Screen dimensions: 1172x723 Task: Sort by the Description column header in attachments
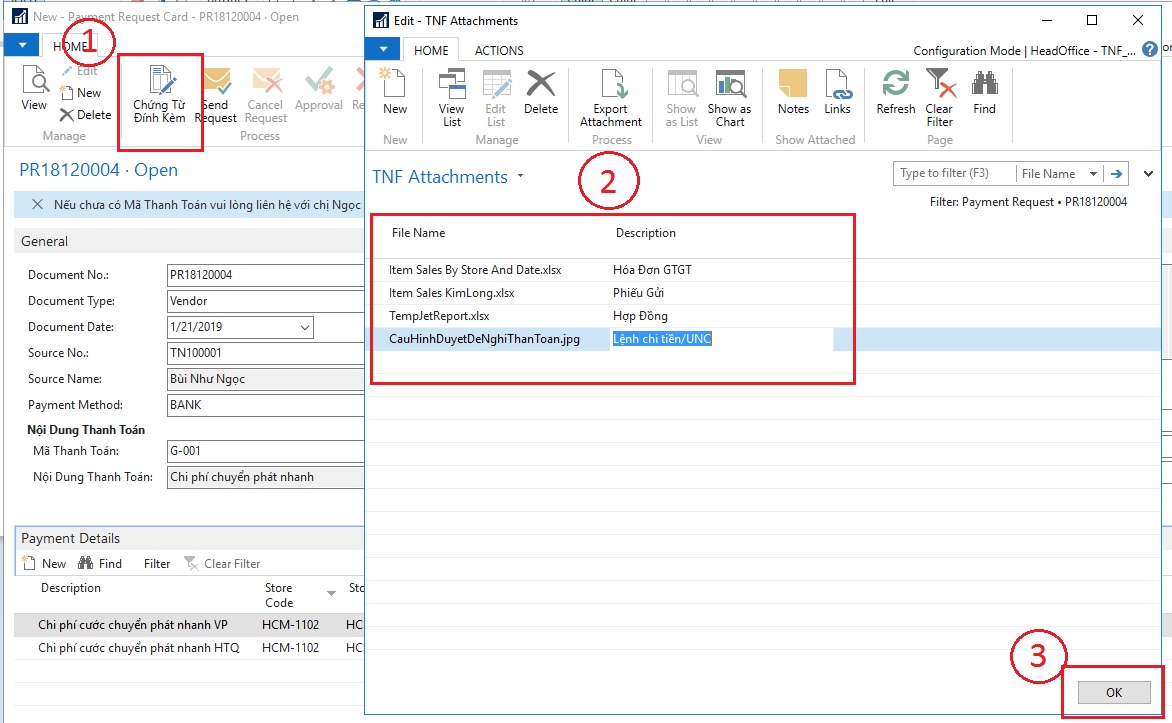click(x=646, y=233)
